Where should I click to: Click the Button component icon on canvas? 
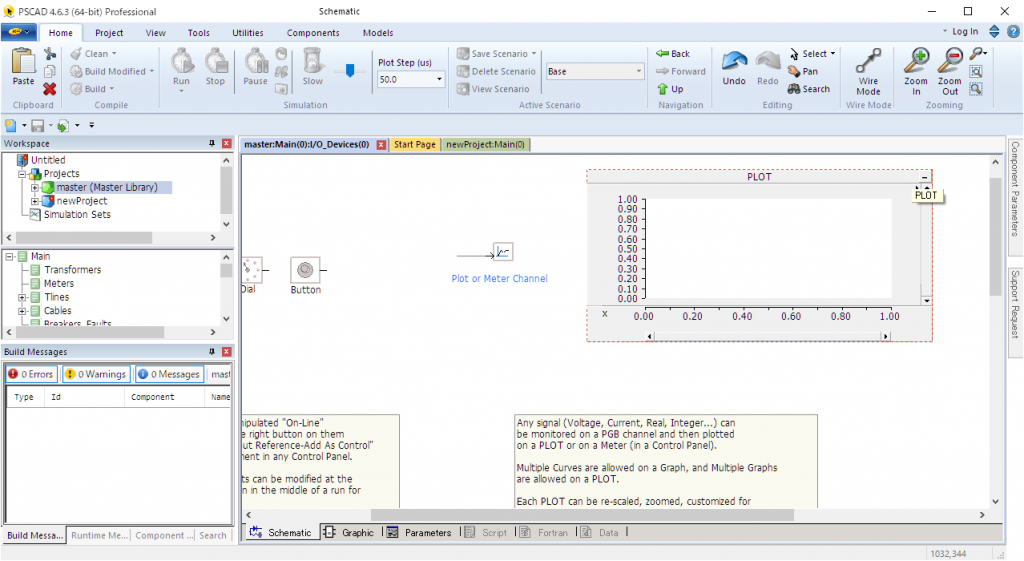(x=305, y=269)
